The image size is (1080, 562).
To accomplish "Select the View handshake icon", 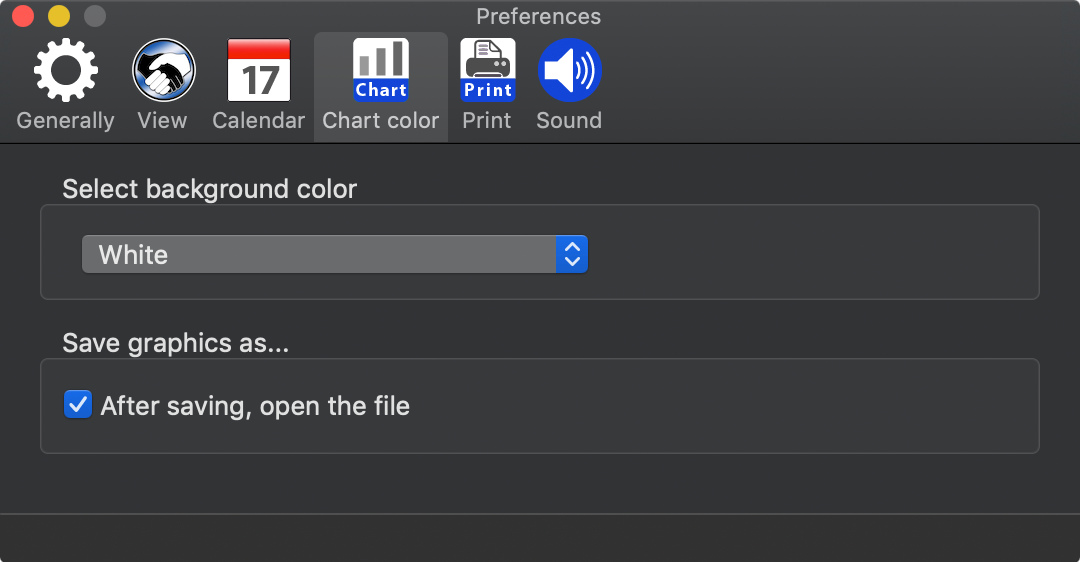I will (163, 70).
